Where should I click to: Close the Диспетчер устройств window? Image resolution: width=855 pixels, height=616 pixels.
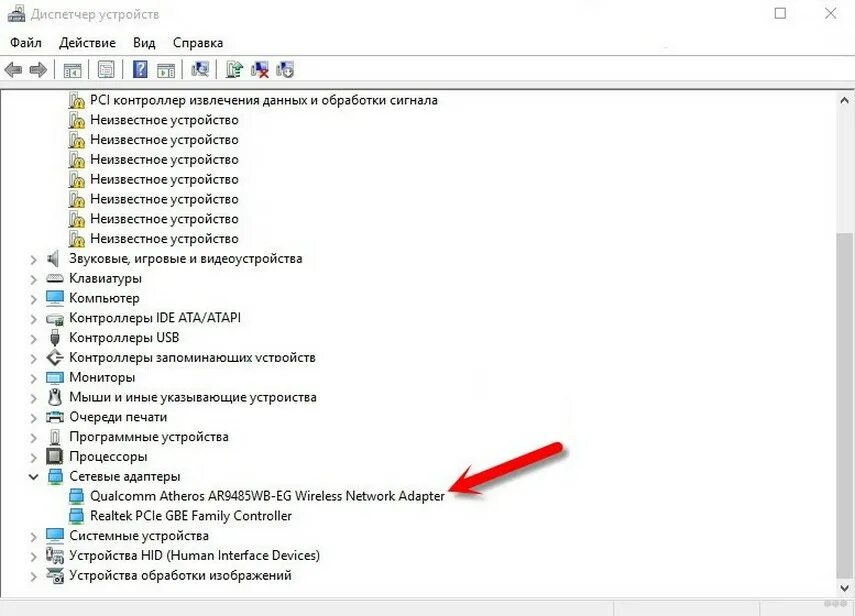[x=830, y=13]
